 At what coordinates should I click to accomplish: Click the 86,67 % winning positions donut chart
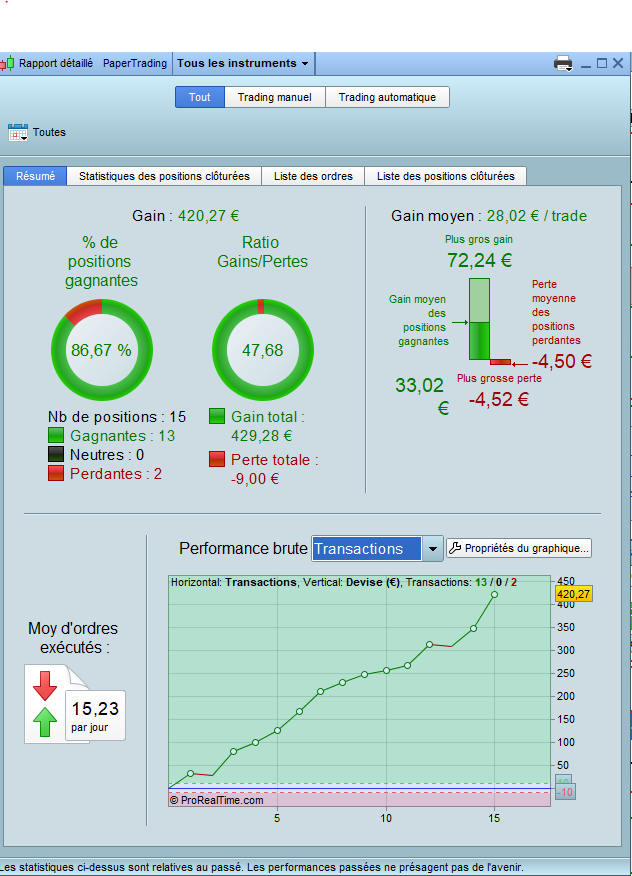(102, 350)
